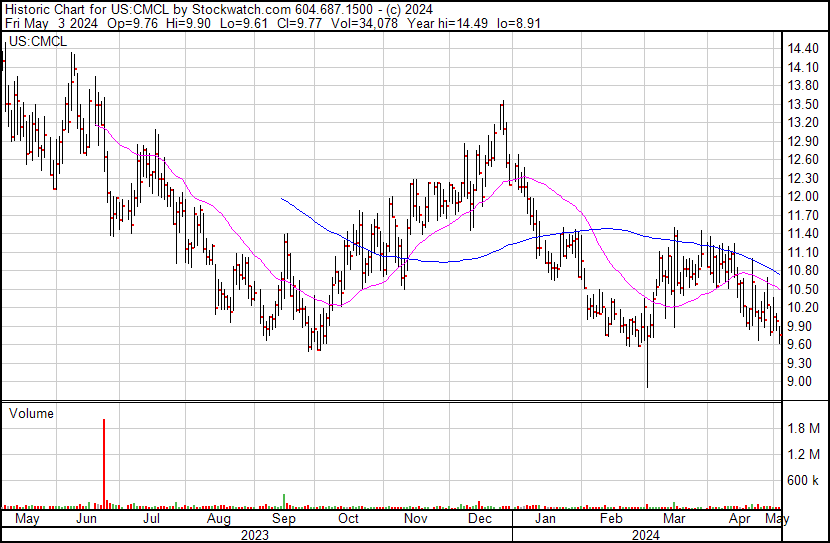Click the 1.8 M volume axis label
Image resolution: width=830 pixels, height=543 pixels.
(x=804, y=428)
